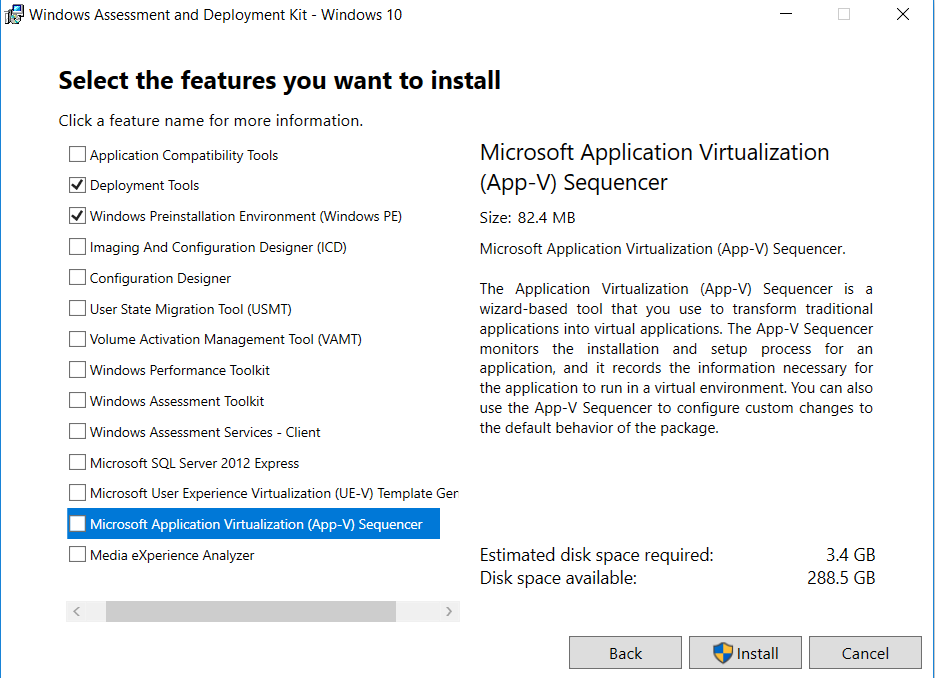This screenshot has width=935, height=678.
Task: Select User State Migration Tool checkbox
Action: [x=77, y=309]
